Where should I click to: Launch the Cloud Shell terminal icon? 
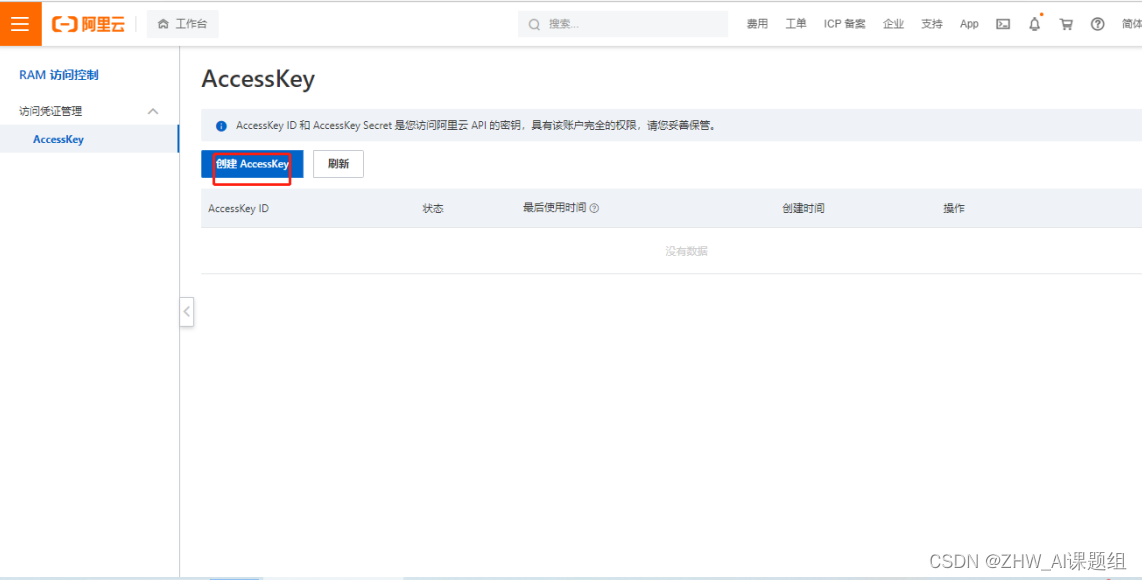[x=1003, y=24]
